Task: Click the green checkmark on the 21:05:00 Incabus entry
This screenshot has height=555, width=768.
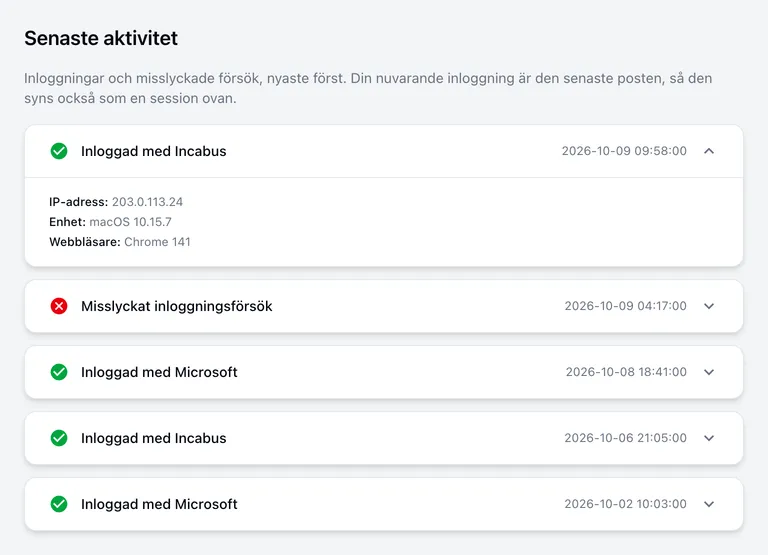Action: pyautogui.click(x=59, y=438)
